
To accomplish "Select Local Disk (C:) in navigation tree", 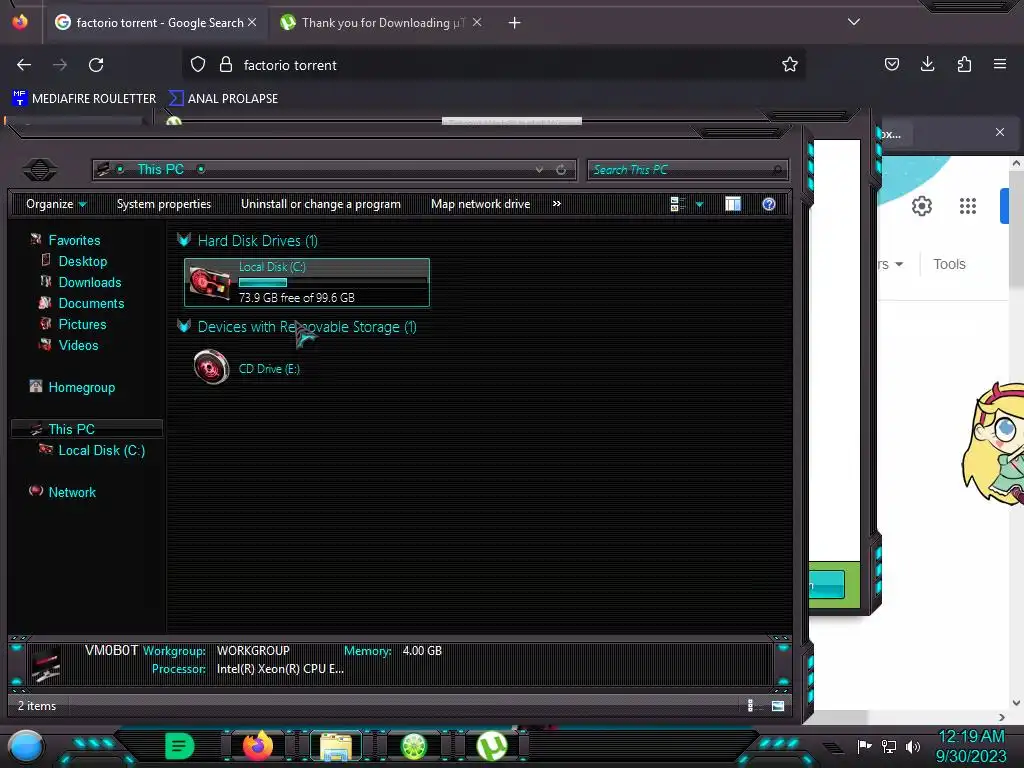I will [x=101, y=450].
